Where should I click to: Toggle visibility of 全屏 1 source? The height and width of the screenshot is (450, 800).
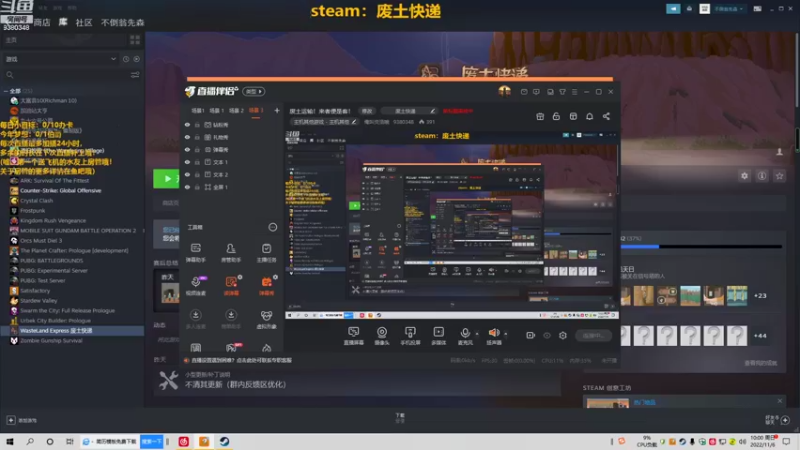click(187, 187)
